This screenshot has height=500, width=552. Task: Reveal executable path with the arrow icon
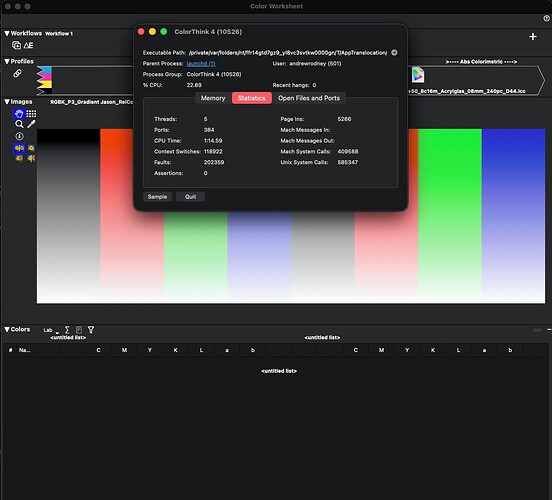(x=394, y=52)
